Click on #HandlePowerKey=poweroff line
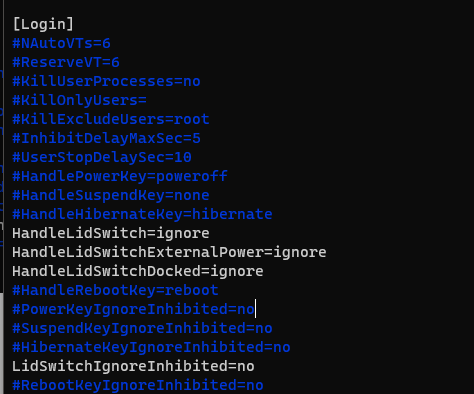The height and width of the screenshot is (394, 474). tap(120, 176)
